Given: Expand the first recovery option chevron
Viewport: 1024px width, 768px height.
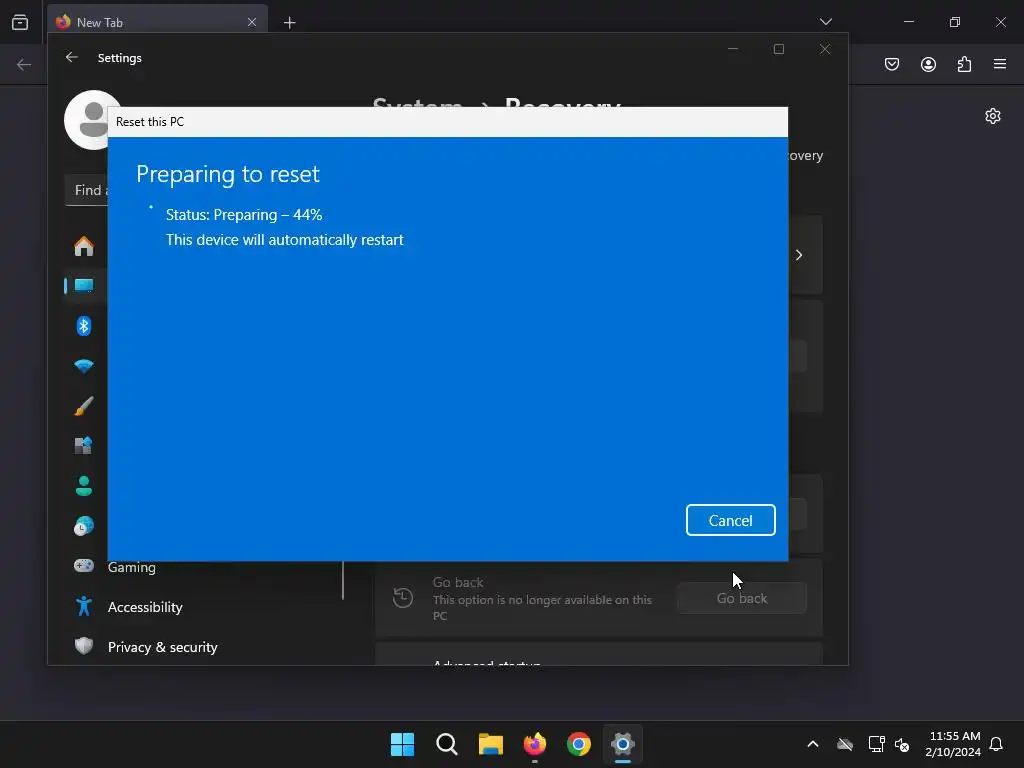Looking at the screenshot, I should (799, 255).
